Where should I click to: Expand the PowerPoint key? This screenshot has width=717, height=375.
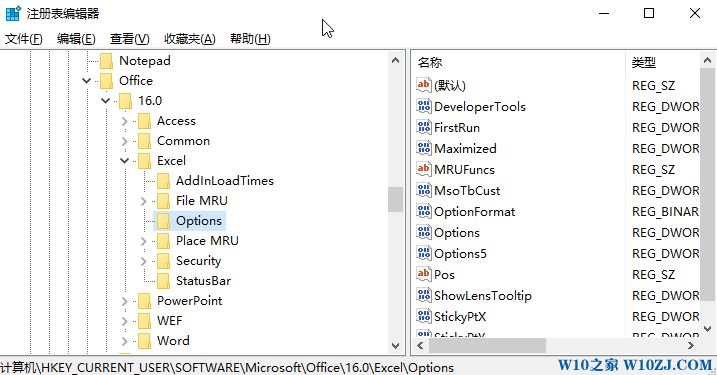[x=124, y=301]
